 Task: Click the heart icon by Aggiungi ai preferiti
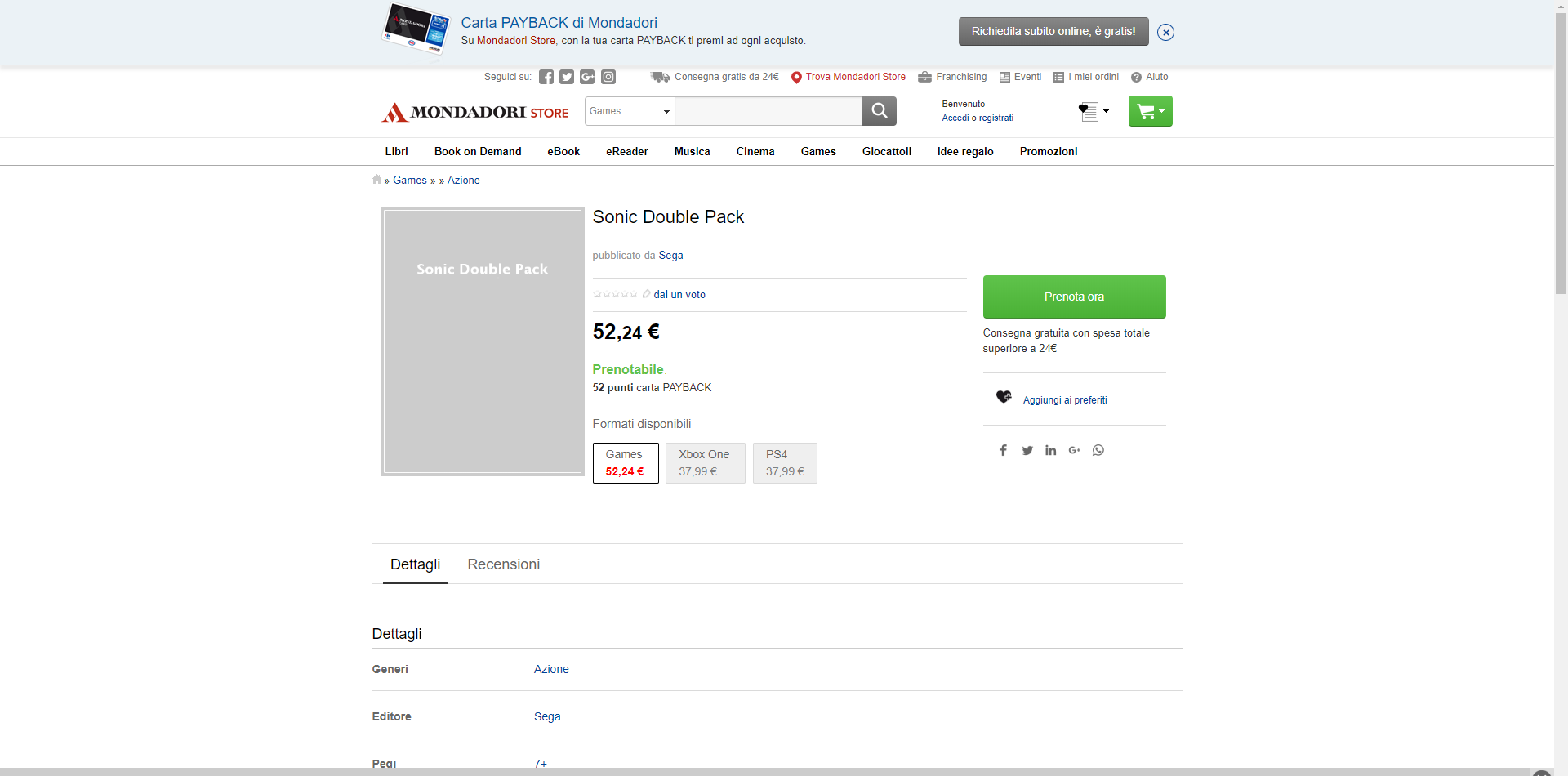click(1004, 397)
